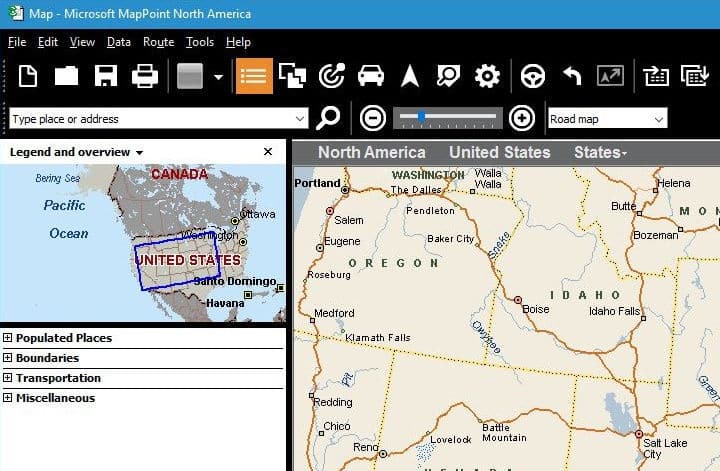The width and height of the screenshot is (720, 471).
Task: Open the Edit menu
Action: tap(48, 42)
